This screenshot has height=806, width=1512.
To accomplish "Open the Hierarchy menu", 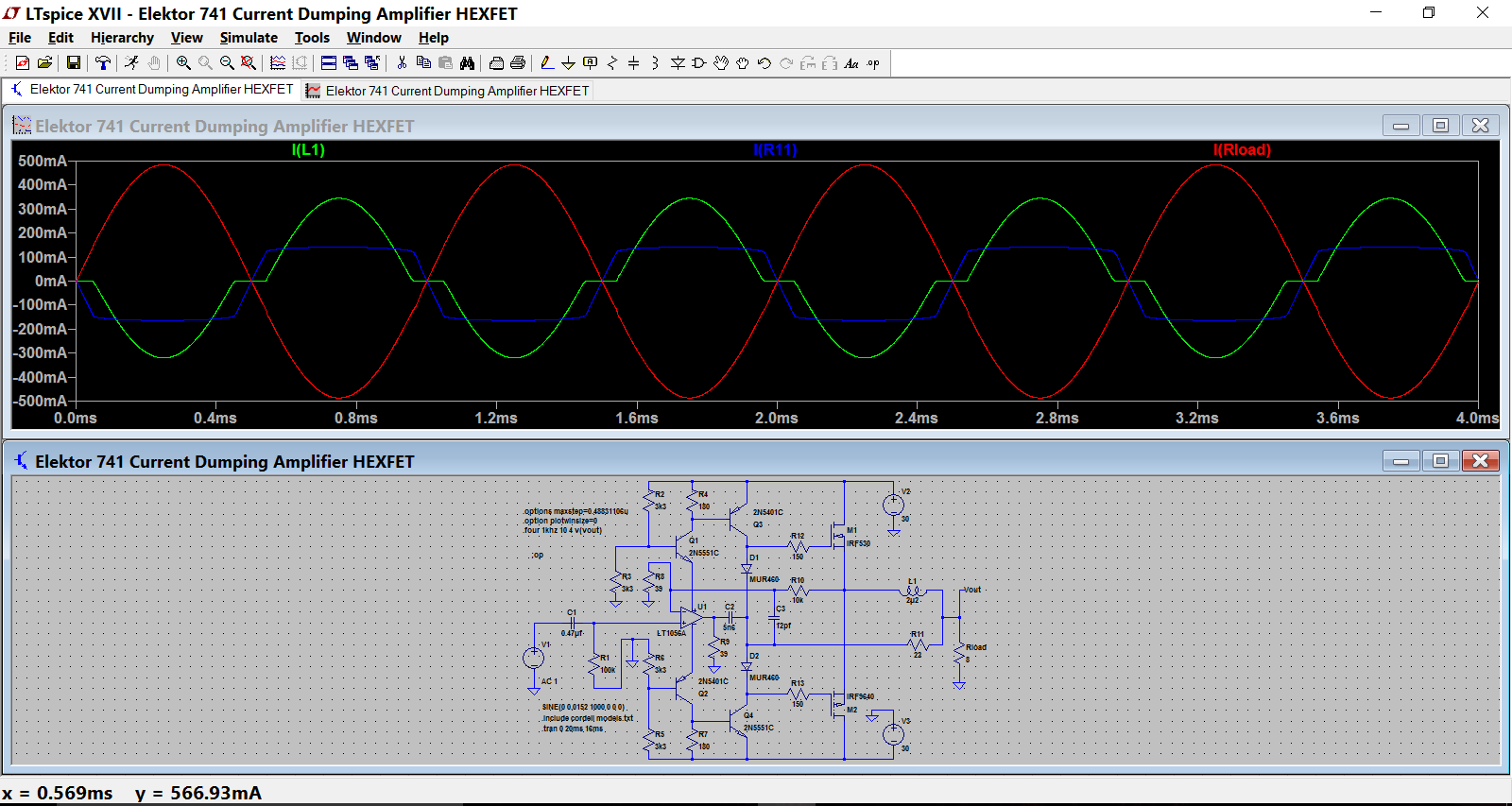I will 122,38.
